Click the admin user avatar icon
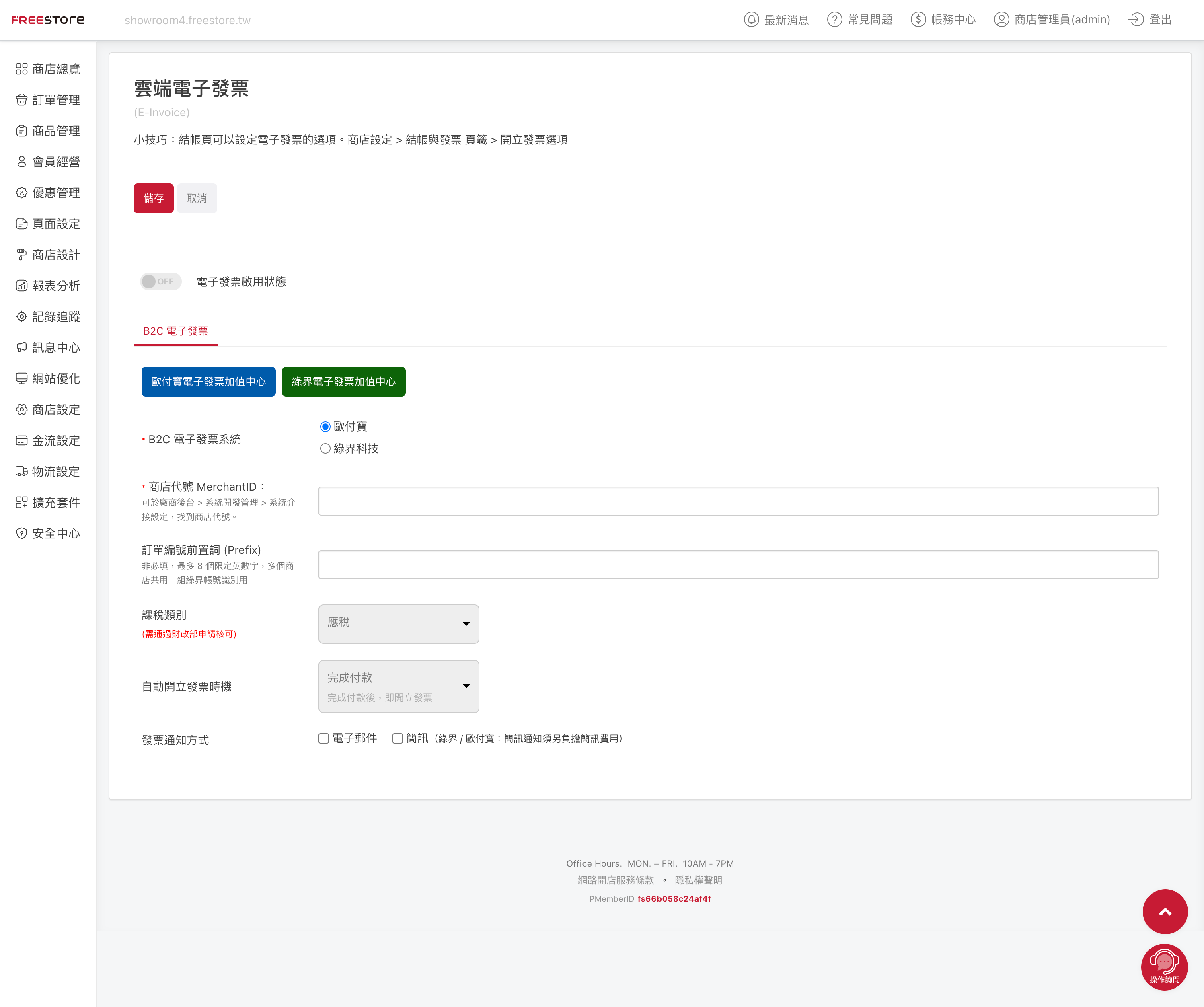Image resolution: width=1204 pixels, height=1007 pixels. click(x=1001, y=19)
